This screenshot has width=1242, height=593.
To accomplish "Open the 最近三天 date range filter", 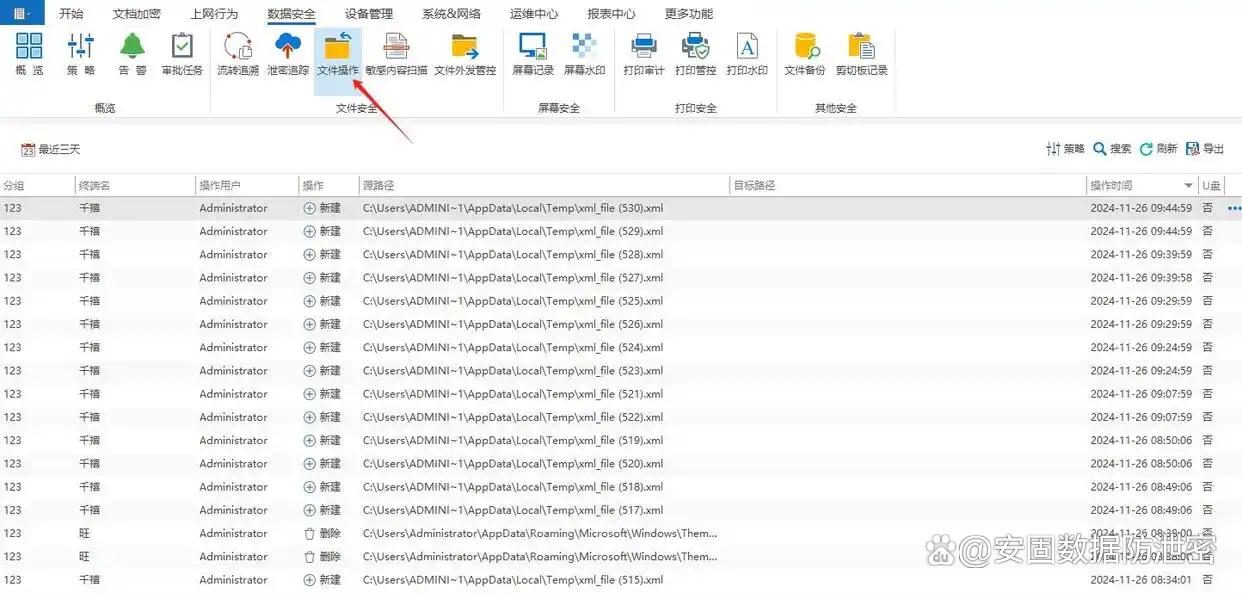I will [x=51, y=149].
